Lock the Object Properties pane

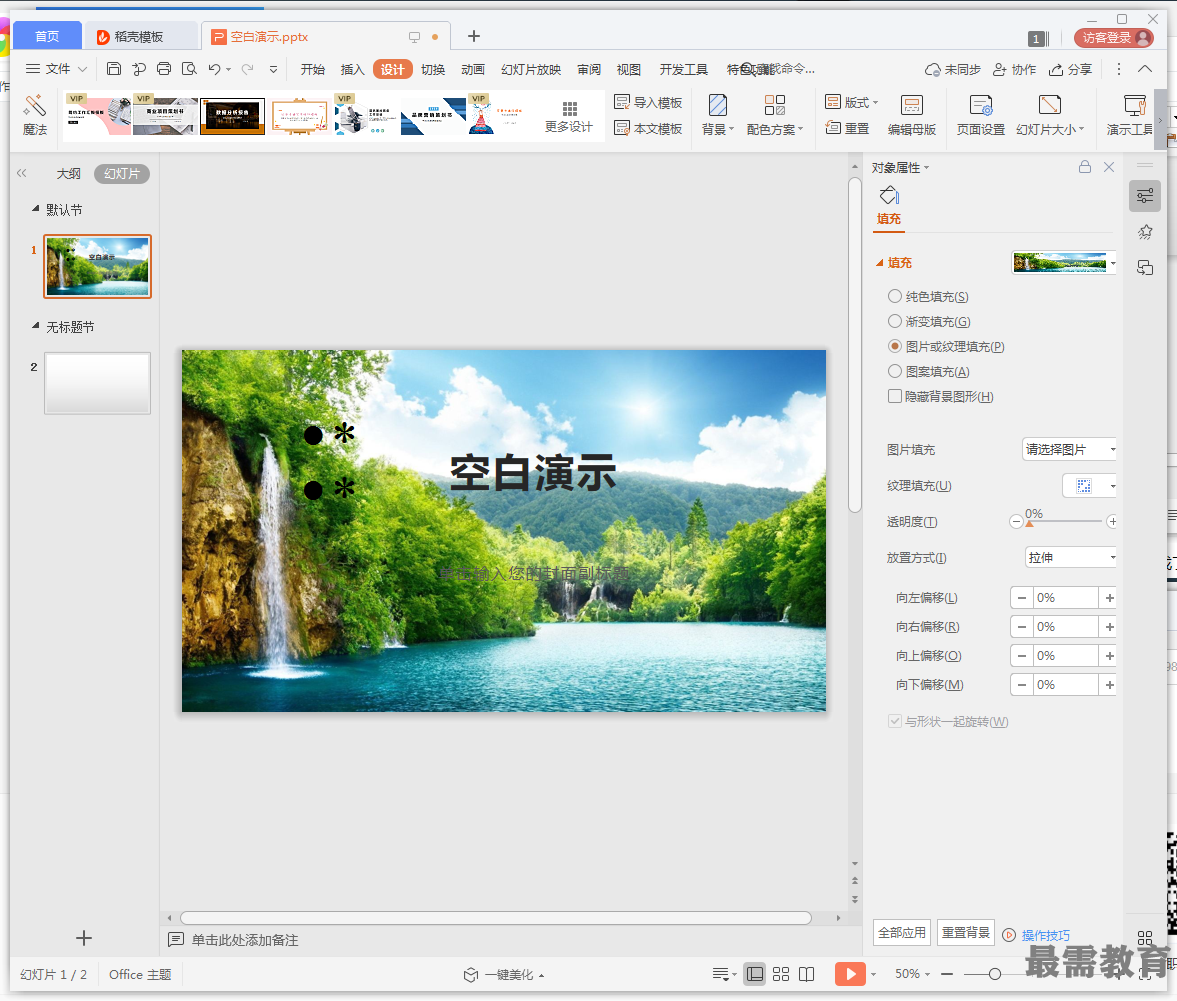(1085, 167)
